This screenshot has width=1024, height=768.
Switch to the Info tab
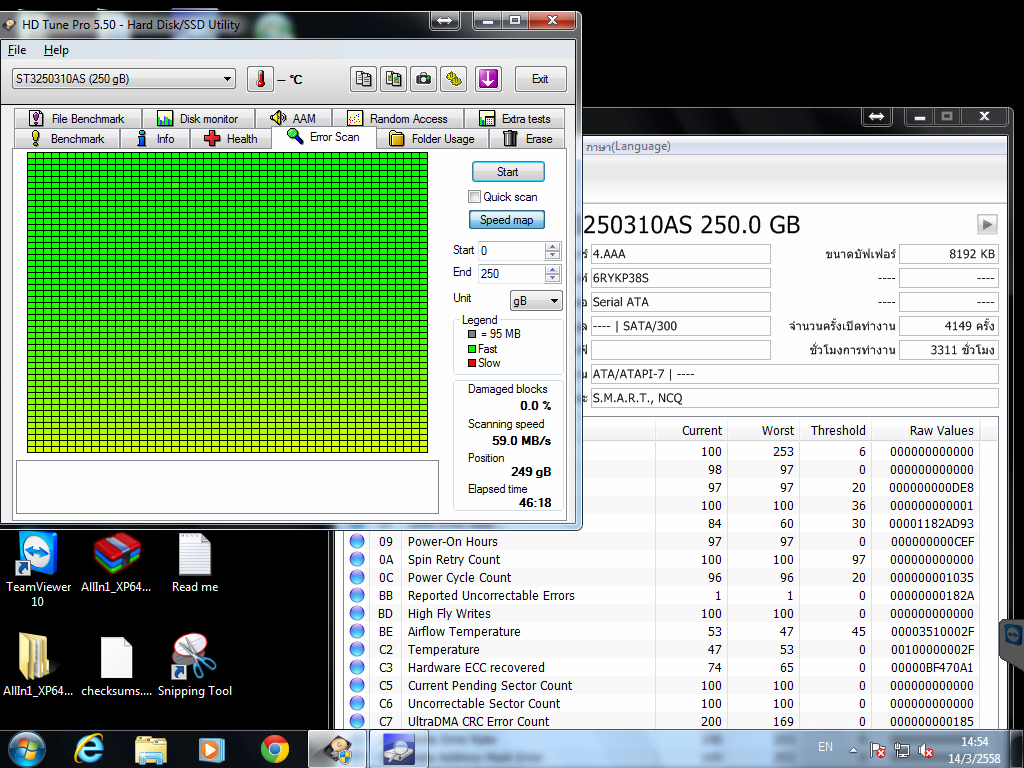coord(155,138)
